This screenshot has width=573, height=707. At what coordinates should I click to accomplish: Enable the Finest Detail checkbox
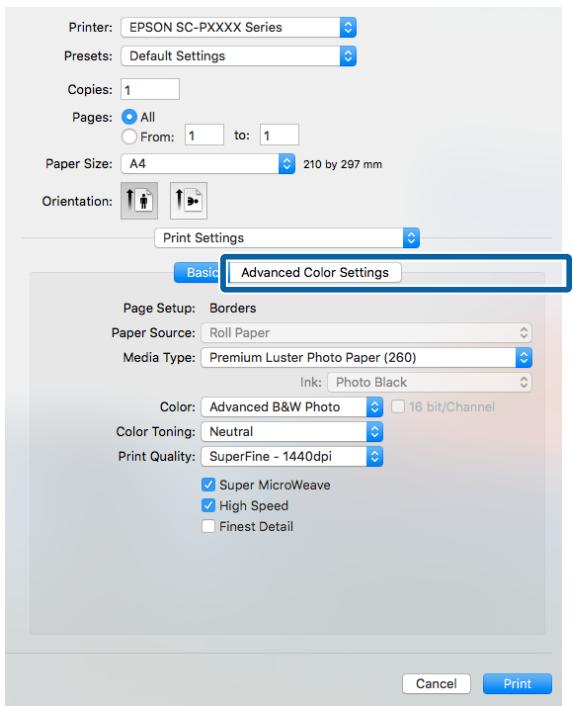(208, 526)
